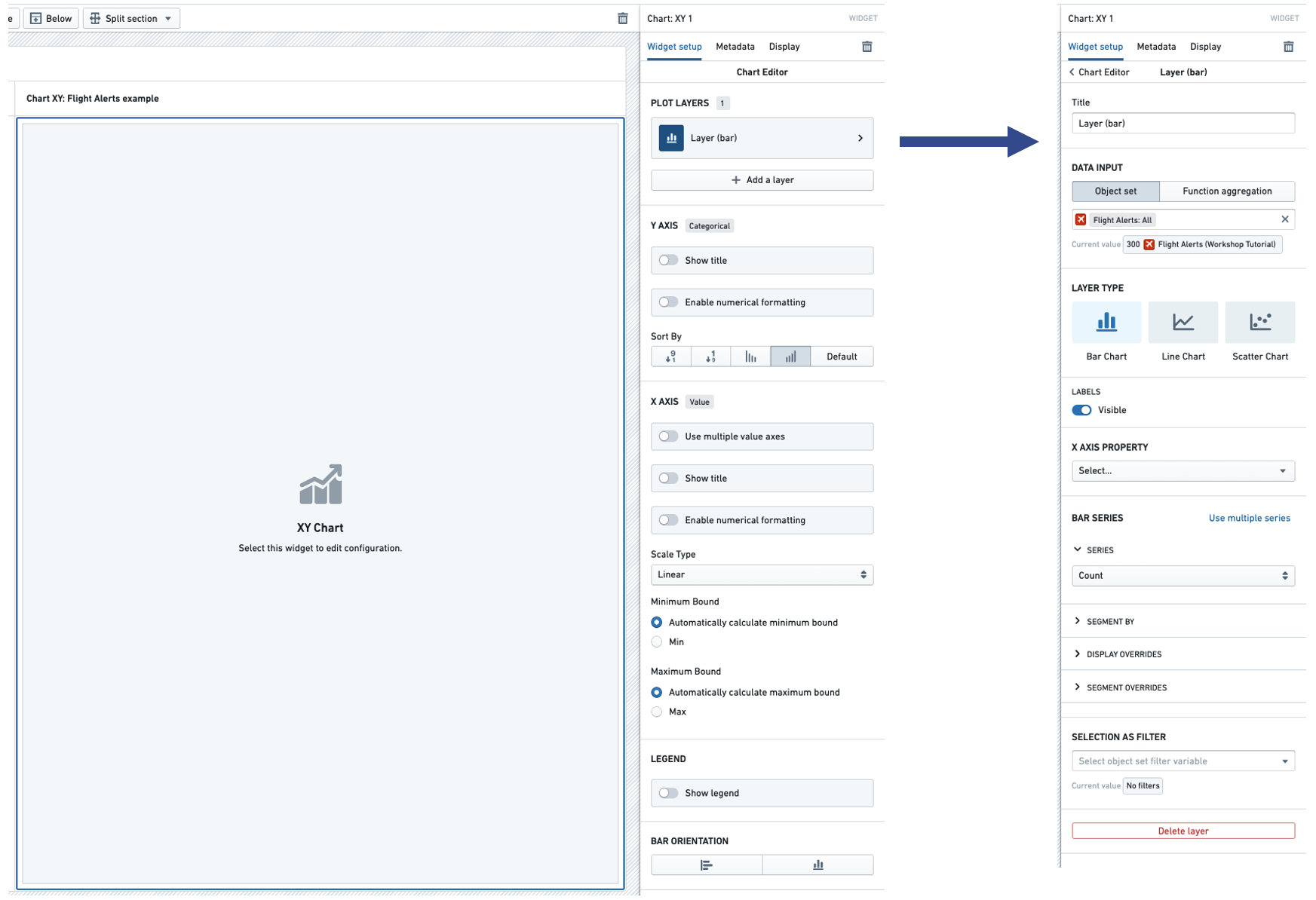Screen dimensions: 1316x900
Task: Switch to the Metadata tab in left panel
Action: (x=735, y=47)
